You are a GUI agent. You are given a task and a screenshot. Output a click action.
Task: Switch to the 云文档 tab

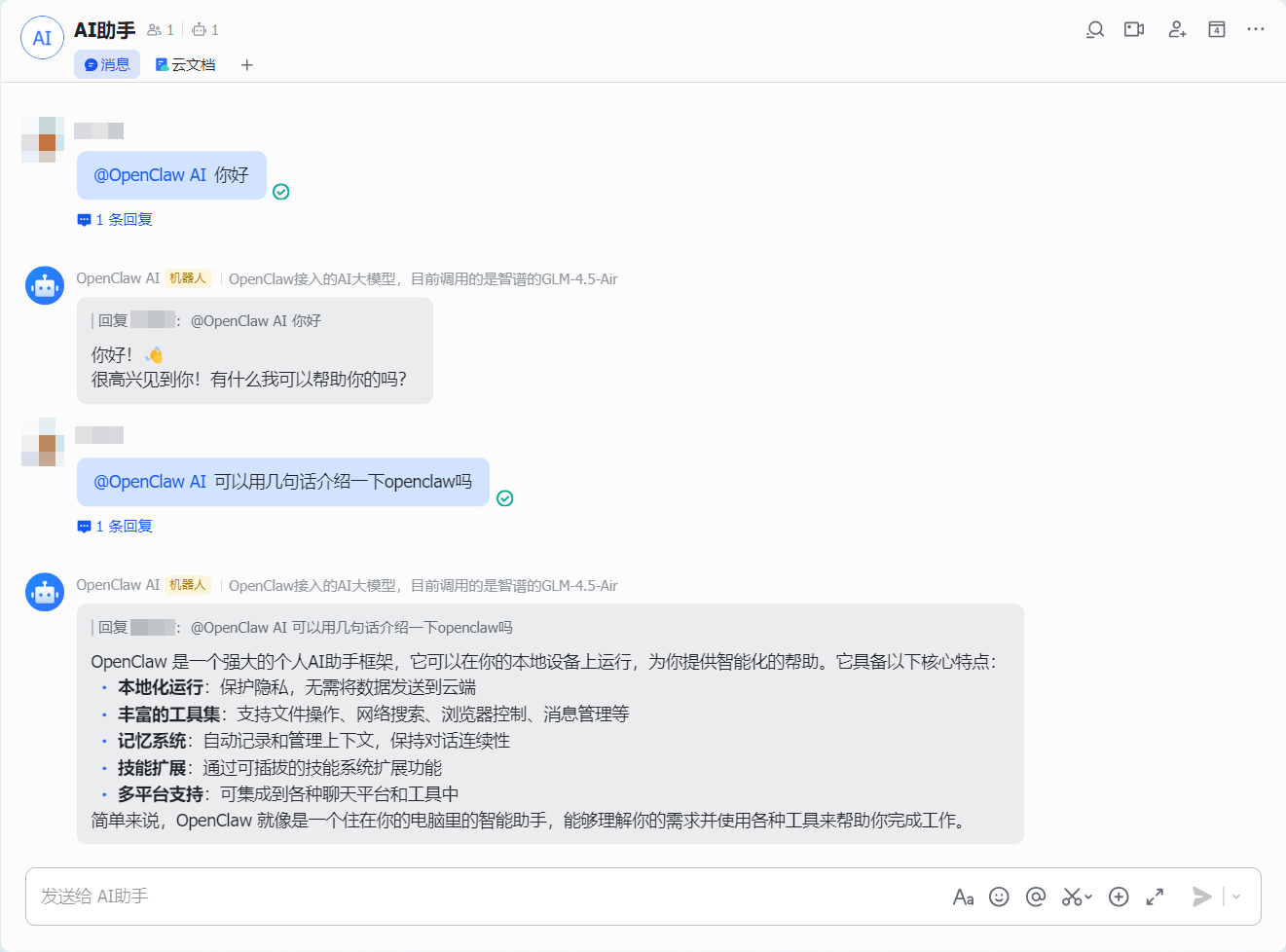click(x=185, y=64)
